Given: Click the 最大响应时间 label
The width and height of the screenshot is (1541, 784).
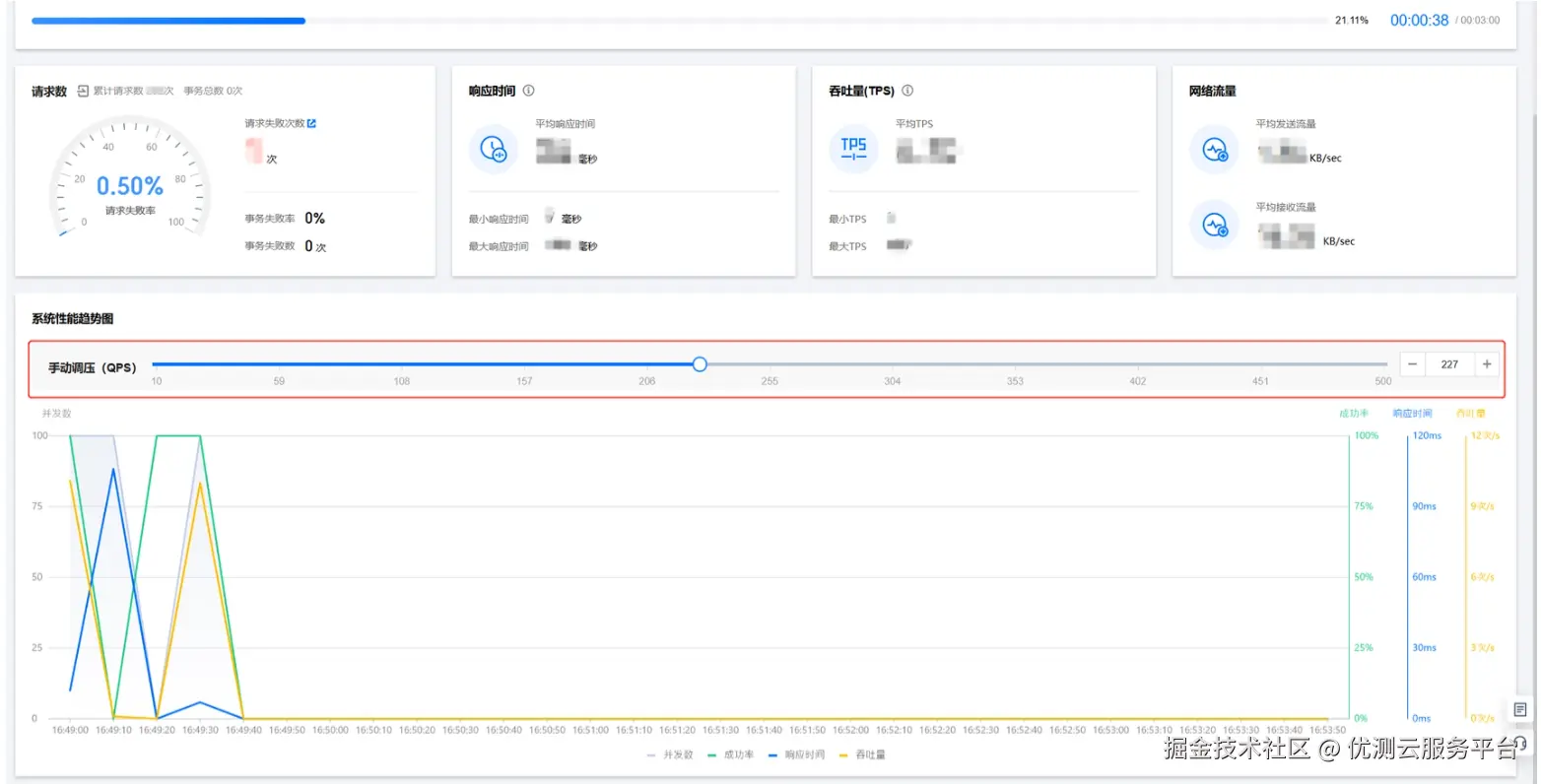Looking at the screenshot, I should (499, 246).
